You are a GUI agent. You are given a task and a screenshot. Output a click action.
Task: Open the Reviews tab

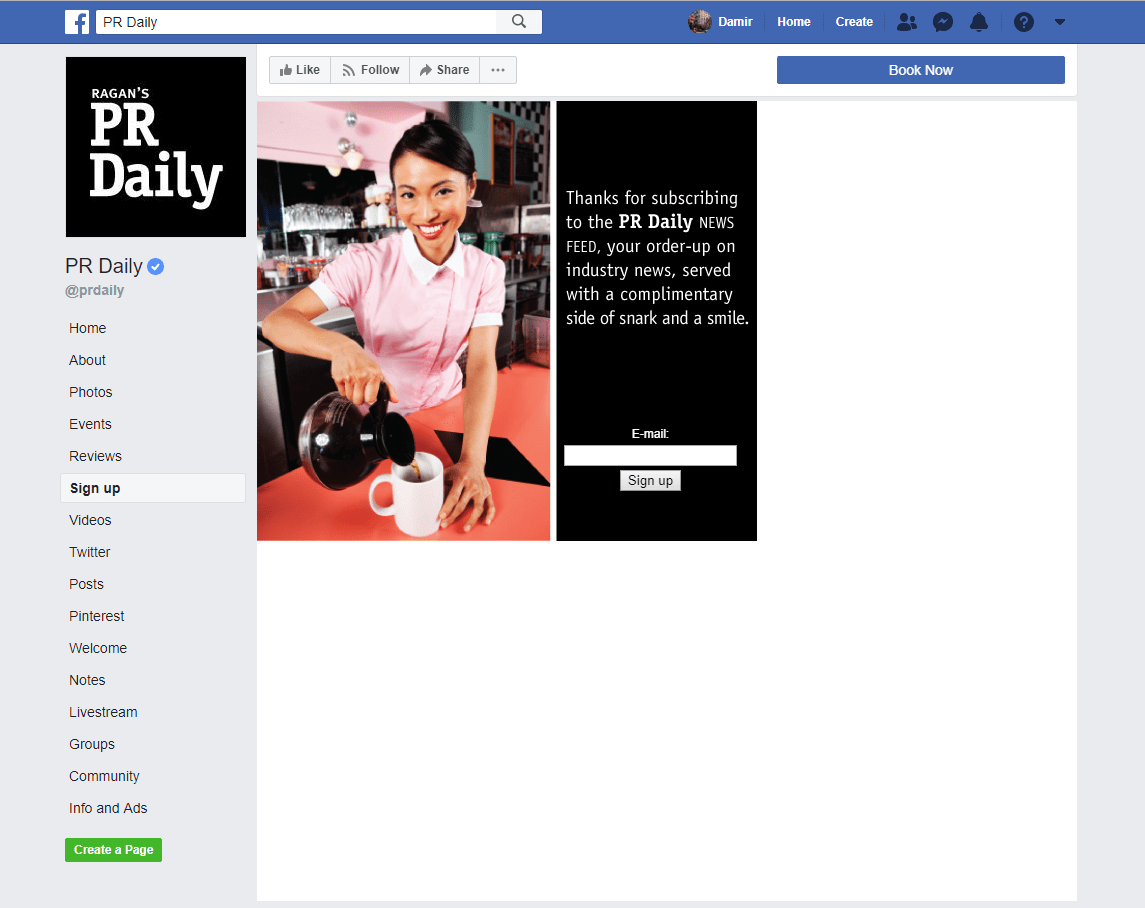pos(96,457)
